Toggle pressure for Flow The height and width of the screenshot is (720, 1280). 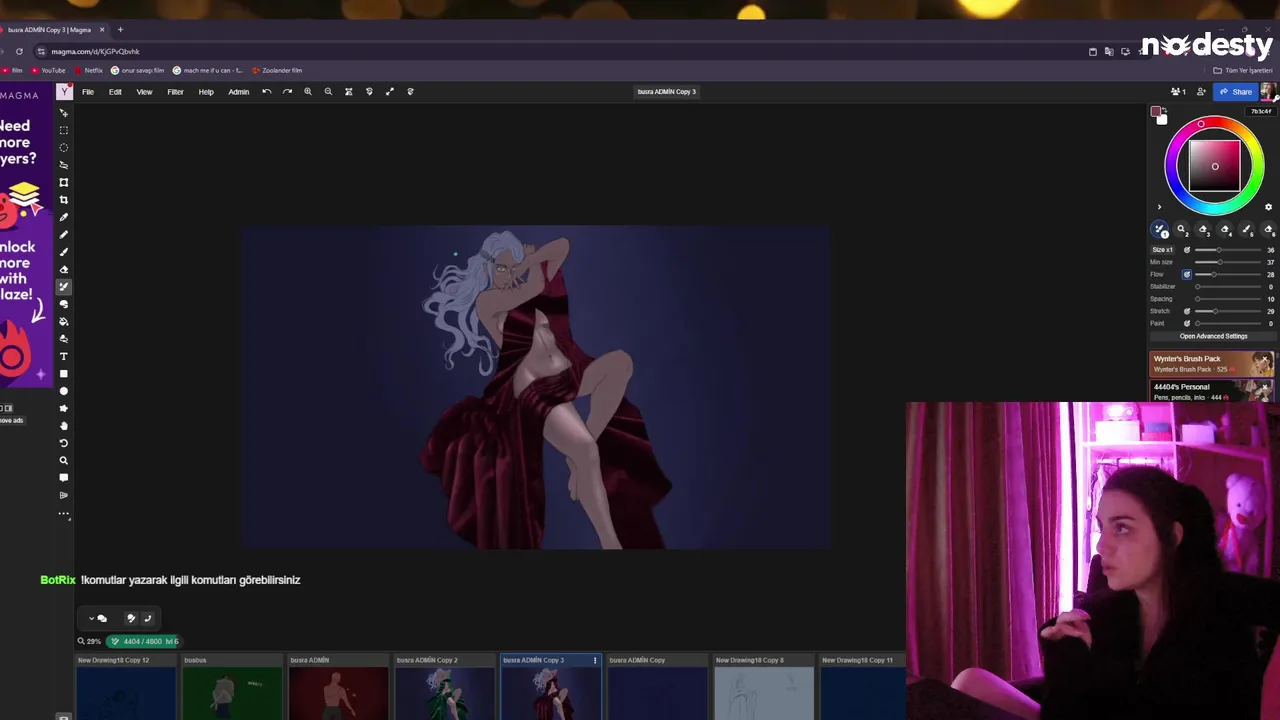point(1187,274)
